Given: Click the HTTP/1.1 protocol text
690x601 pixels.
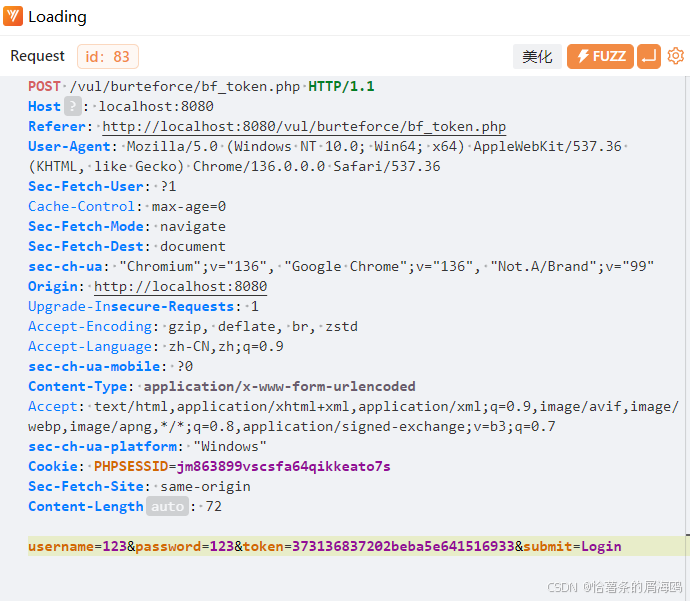Looking at the screenshot, I should pyautogui.click(x=341, y=86).
